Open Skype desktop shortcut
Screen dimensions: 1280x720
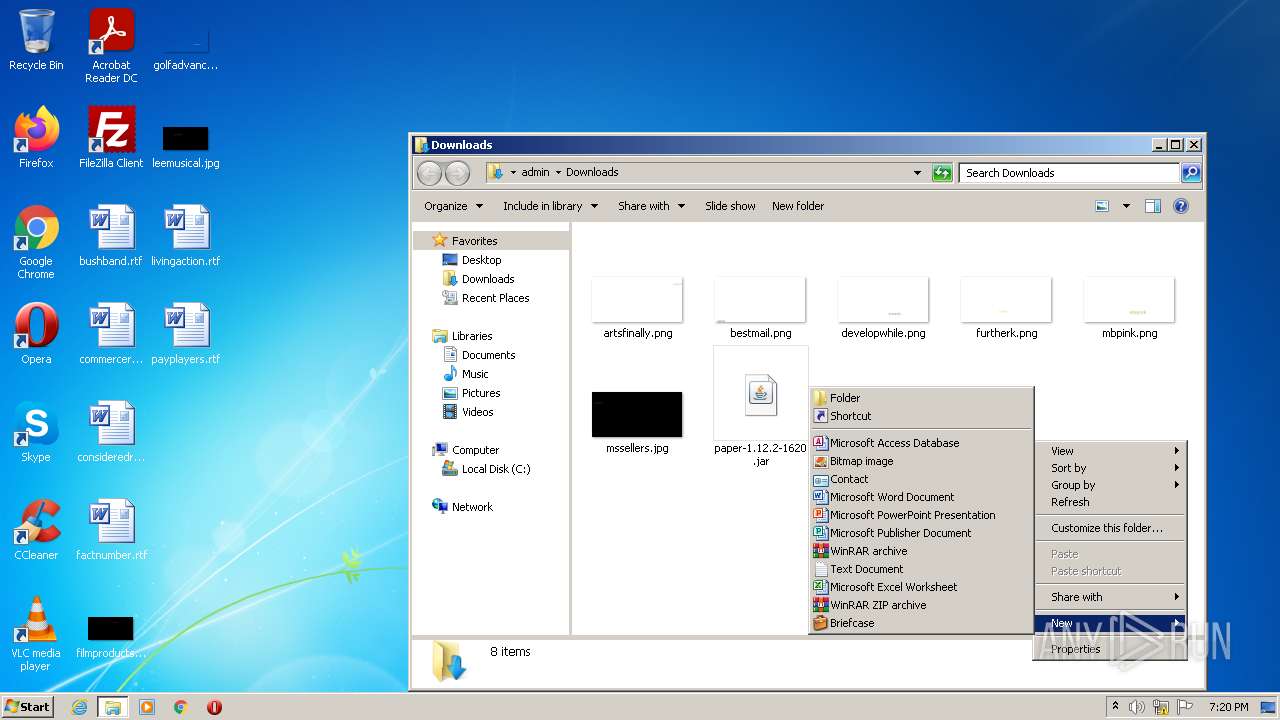[36, 432]
